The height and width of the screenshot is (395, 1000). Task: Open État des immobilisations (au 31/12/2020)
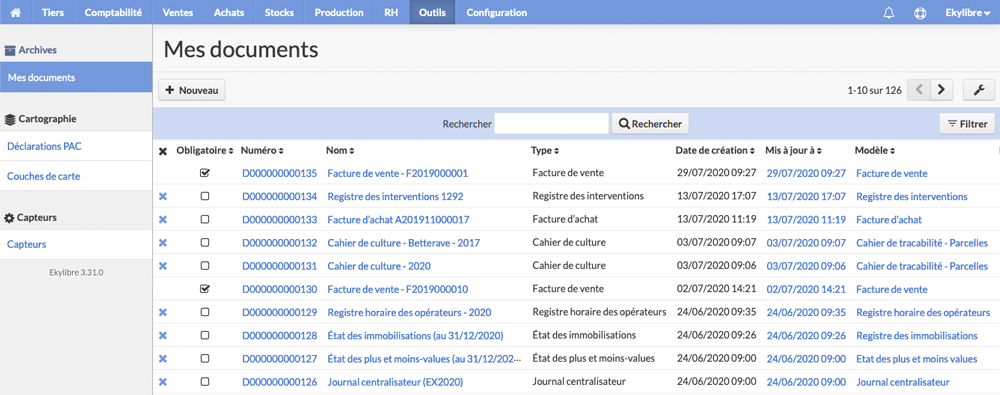(x=415, y=336)
